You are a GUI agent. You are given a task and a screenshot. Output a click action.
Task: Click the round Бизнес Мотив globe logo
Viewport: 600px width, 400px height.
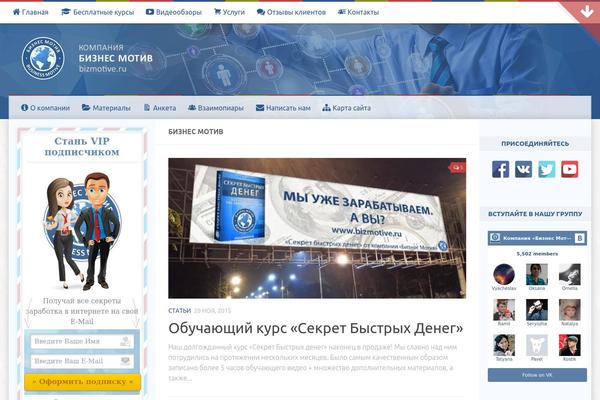43,58
